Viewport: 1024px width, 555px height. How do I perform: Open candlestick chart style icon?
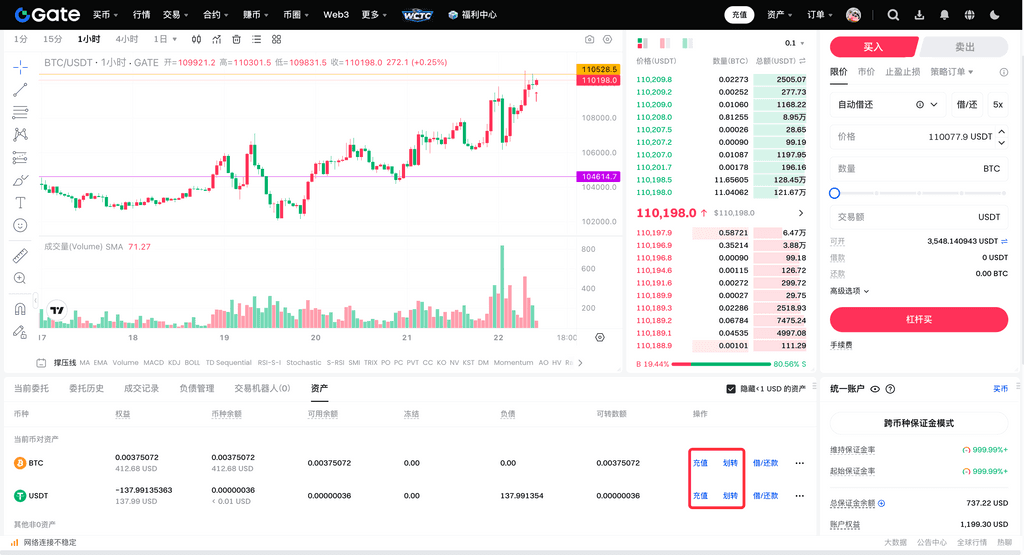point(196,39)
